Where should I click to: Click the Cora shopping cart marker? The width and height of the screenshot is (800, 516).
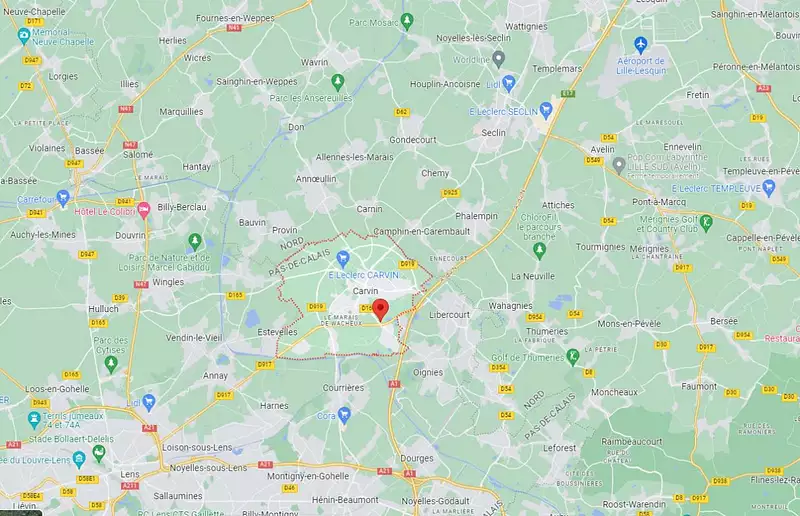tap(344, 415)
